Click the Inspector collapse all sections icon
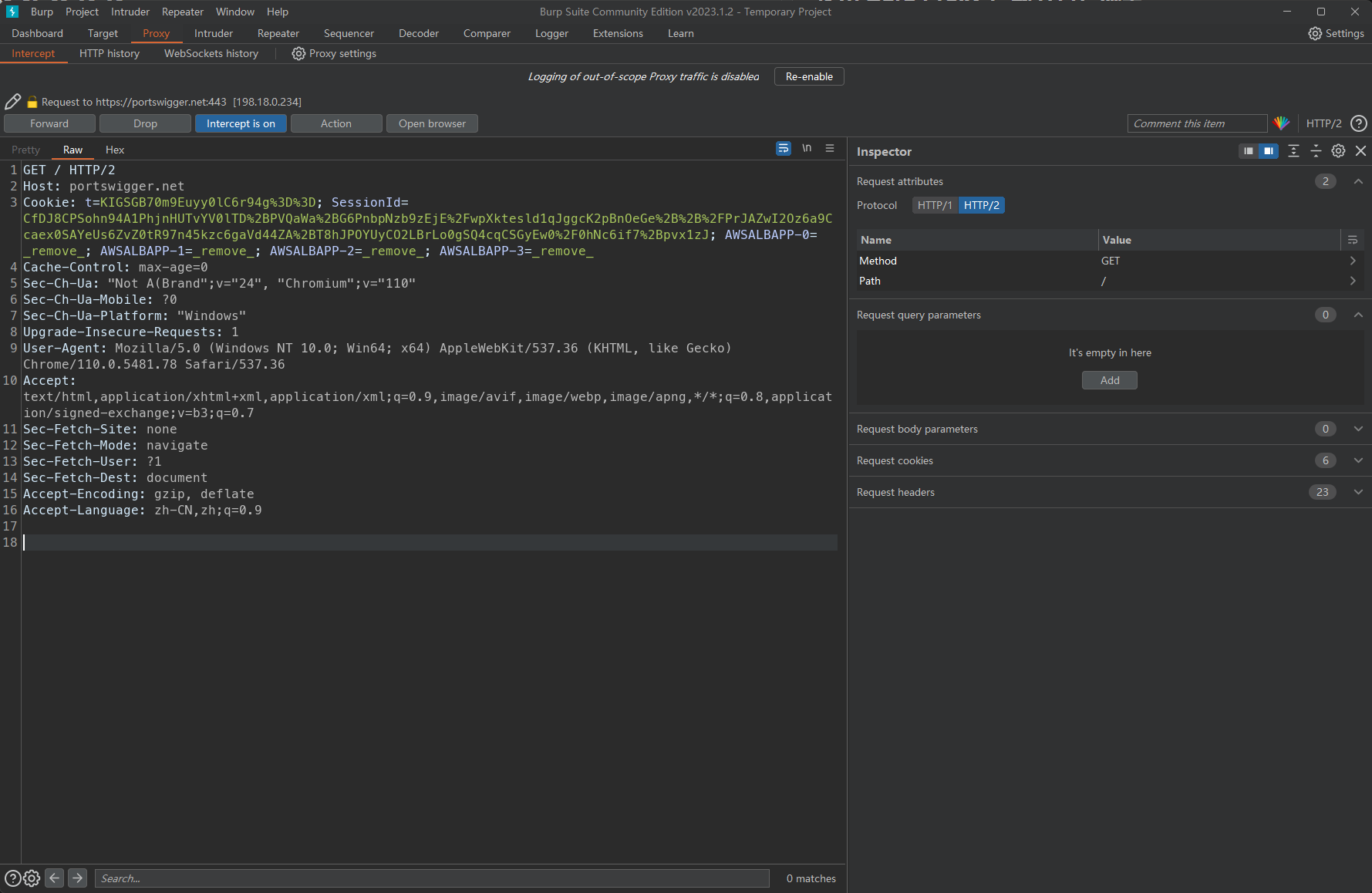The height and width of the screenshot is (893, 1372). [x=1316, y=151]
